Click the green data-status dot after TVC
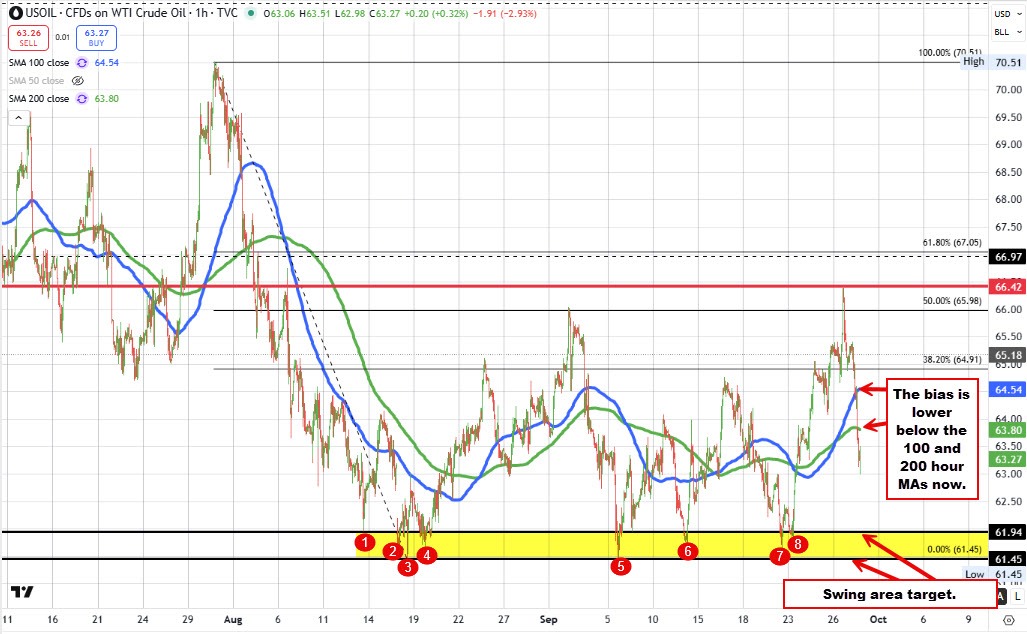 pos(250,12)
